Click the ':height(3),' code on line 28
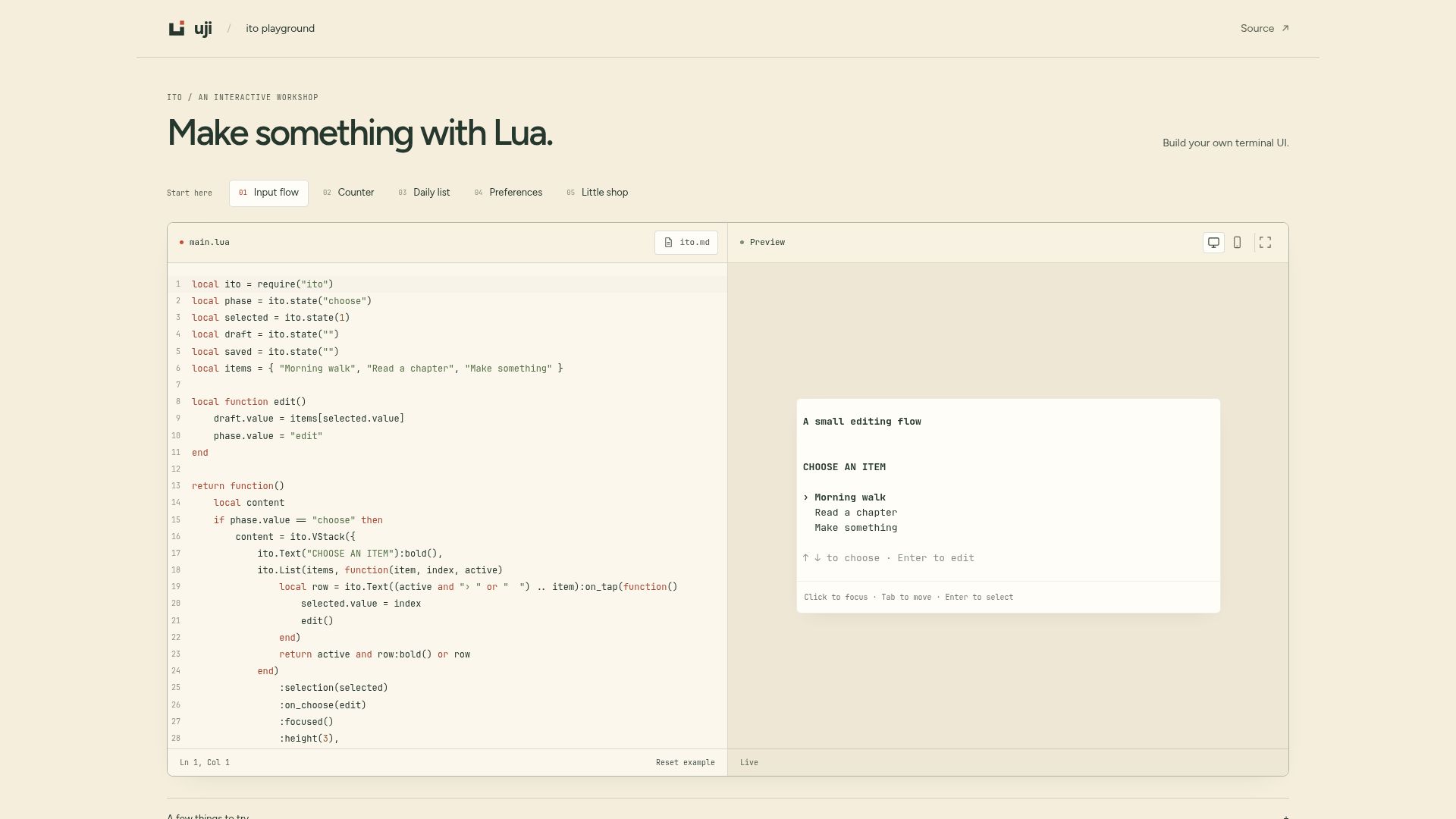1456x819 pixels. click(x=309, y=739)
